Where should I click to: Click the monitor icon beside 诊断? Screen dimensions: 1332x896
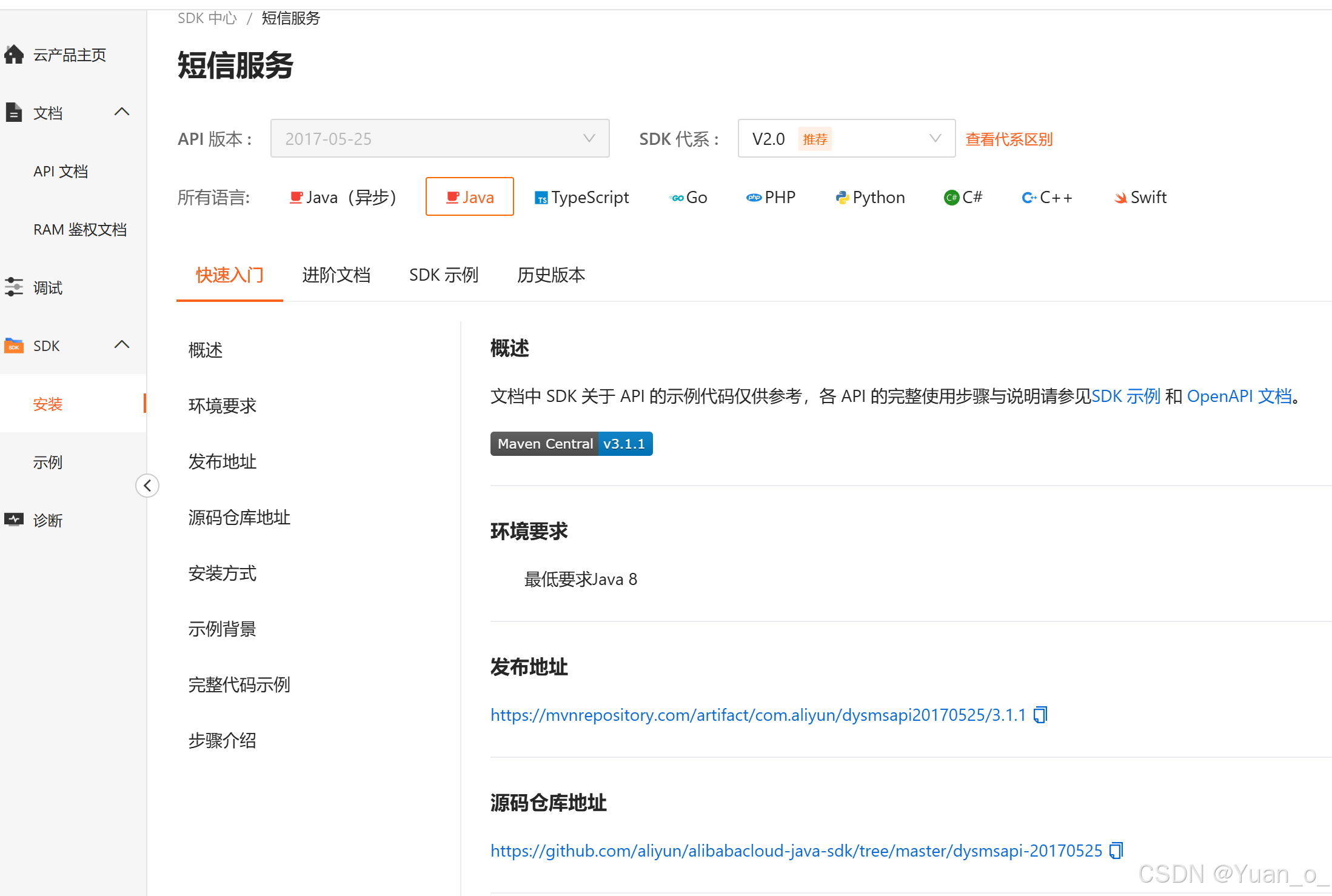[x=14, y=520]
